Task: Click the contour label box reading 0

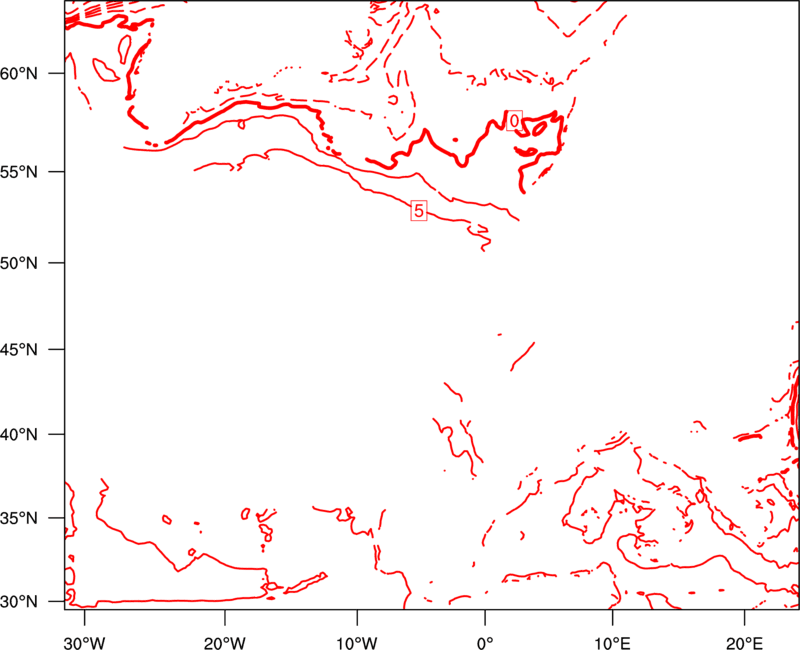Action: [514, 121]
